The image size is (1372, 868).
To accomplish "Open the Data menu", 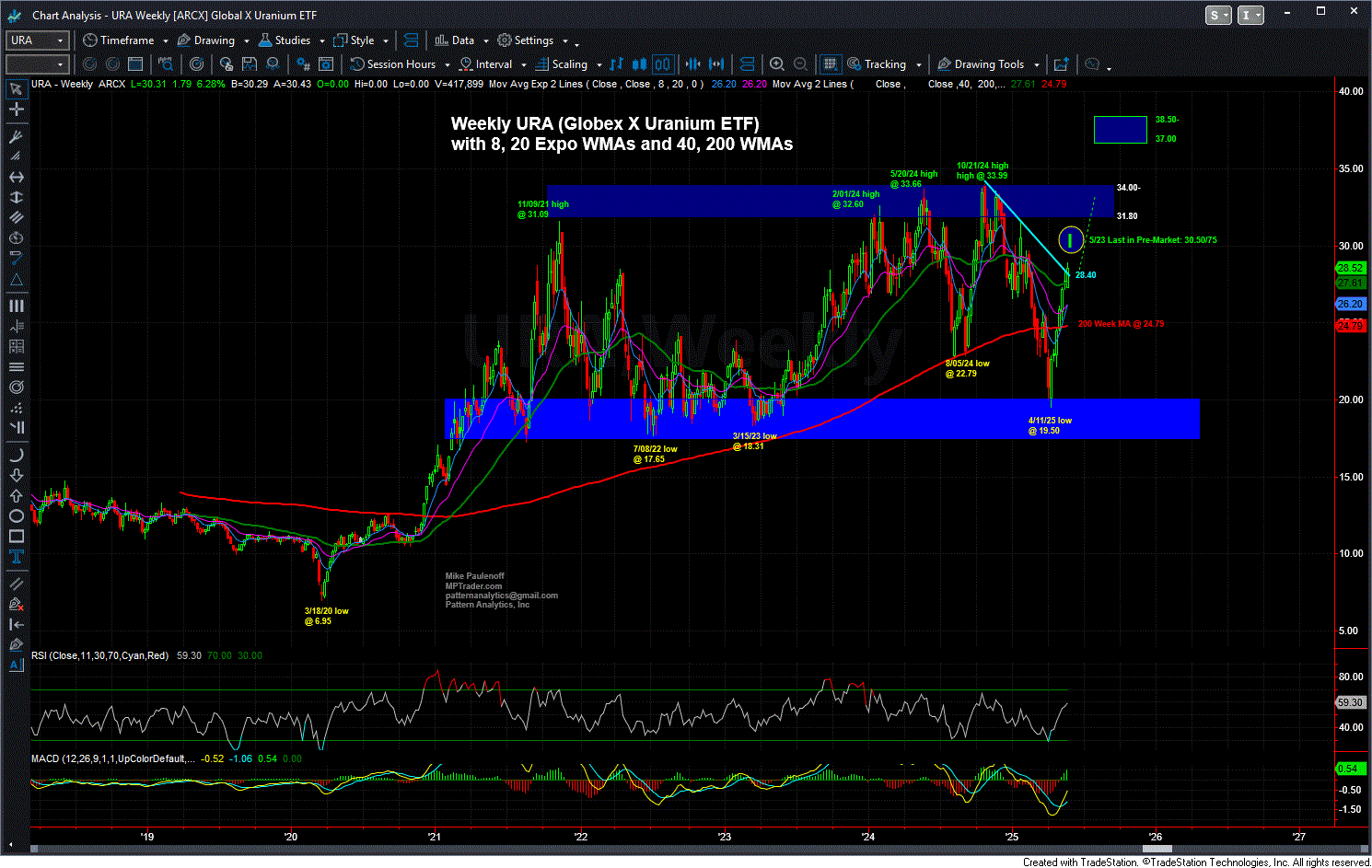I will tap(454, 41).
